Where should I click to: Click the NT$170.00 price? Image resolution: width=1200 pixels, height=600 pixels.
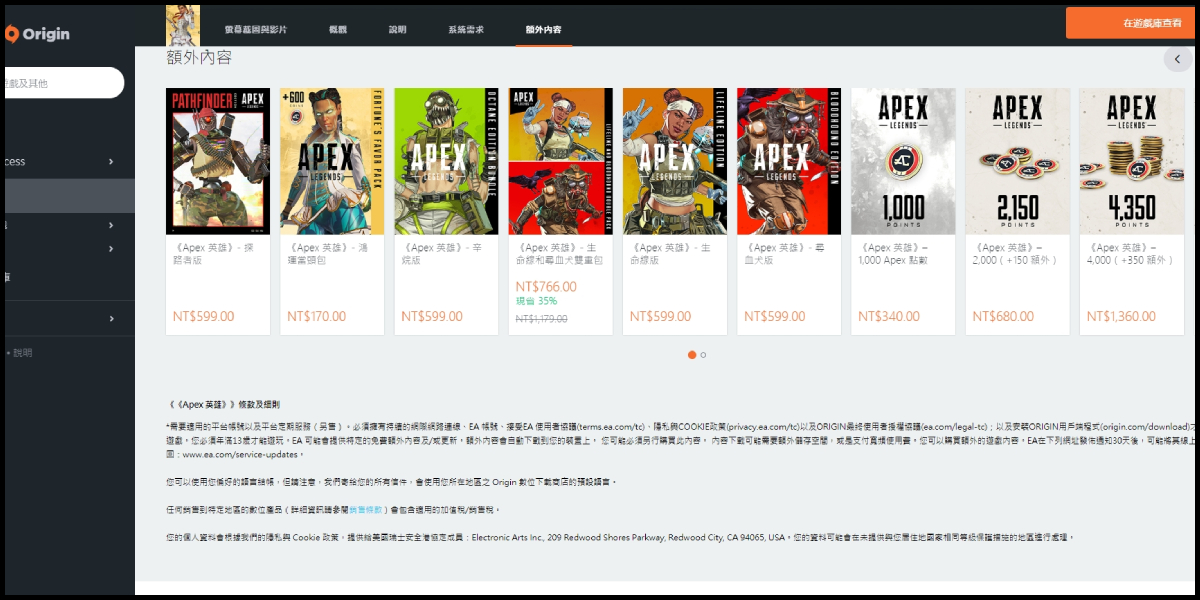tap(316, 316)
